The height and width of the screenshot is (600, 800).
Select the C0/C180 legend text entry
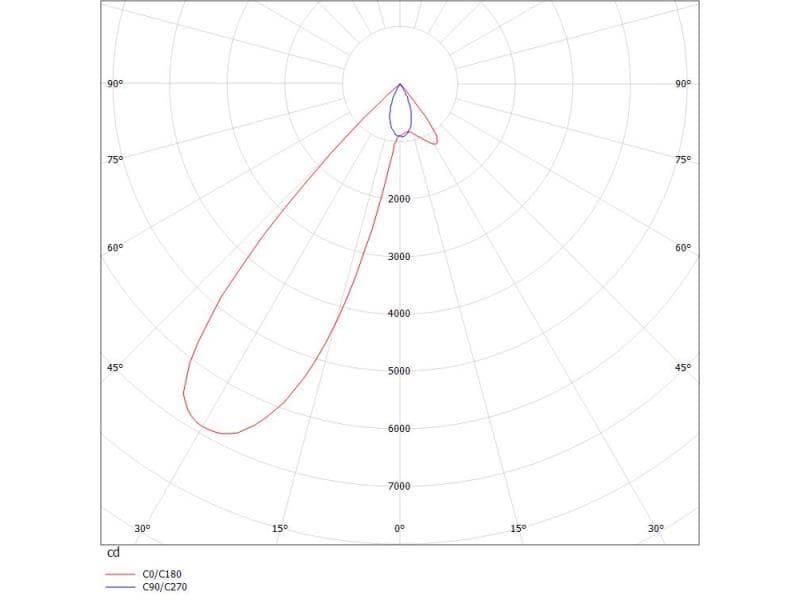click(160, 574)
